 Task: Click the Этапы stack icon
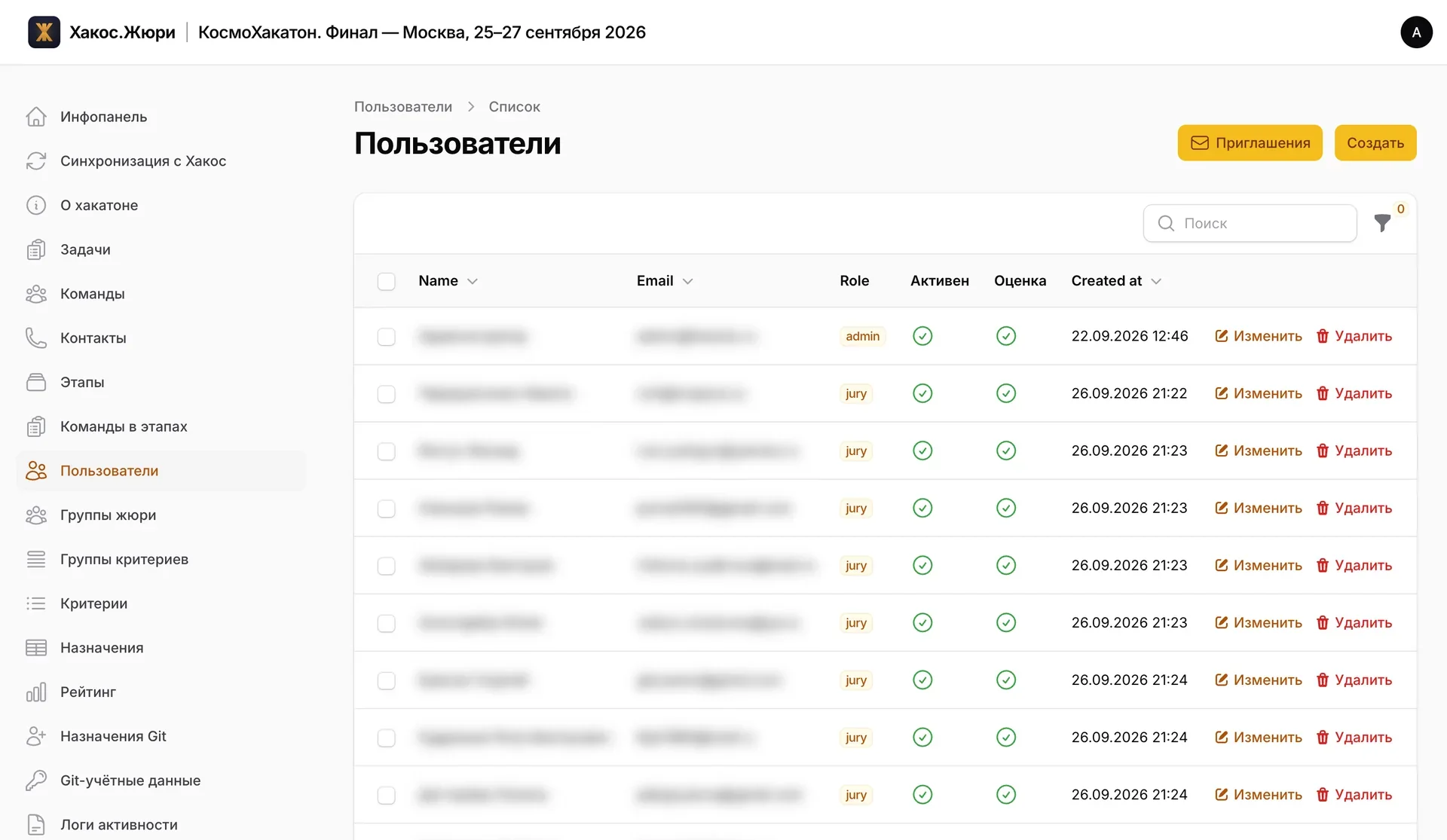[36, 382]
